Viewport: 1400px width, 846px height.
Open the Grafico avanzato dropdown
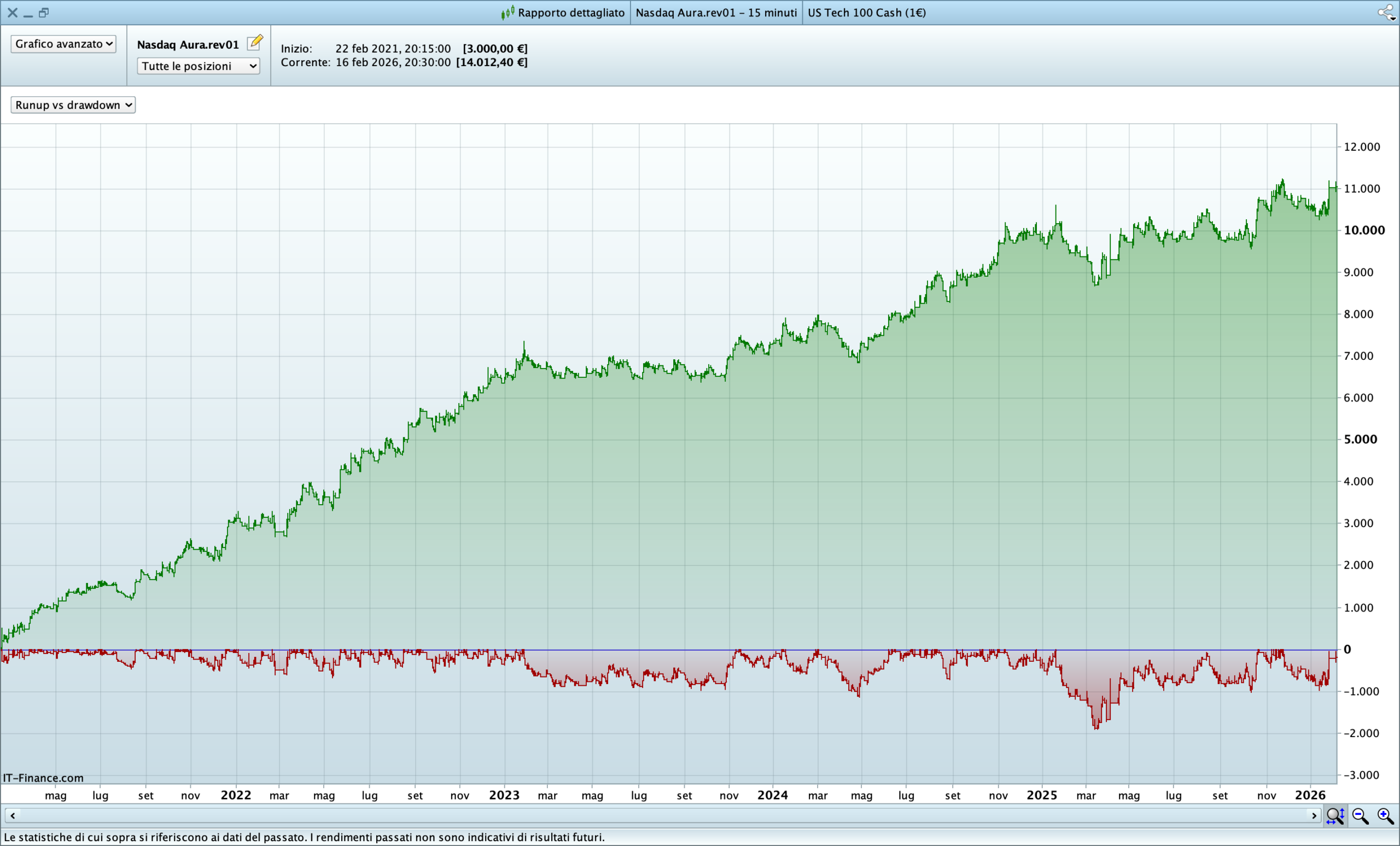pyautogui.click(x=63, y=44)
